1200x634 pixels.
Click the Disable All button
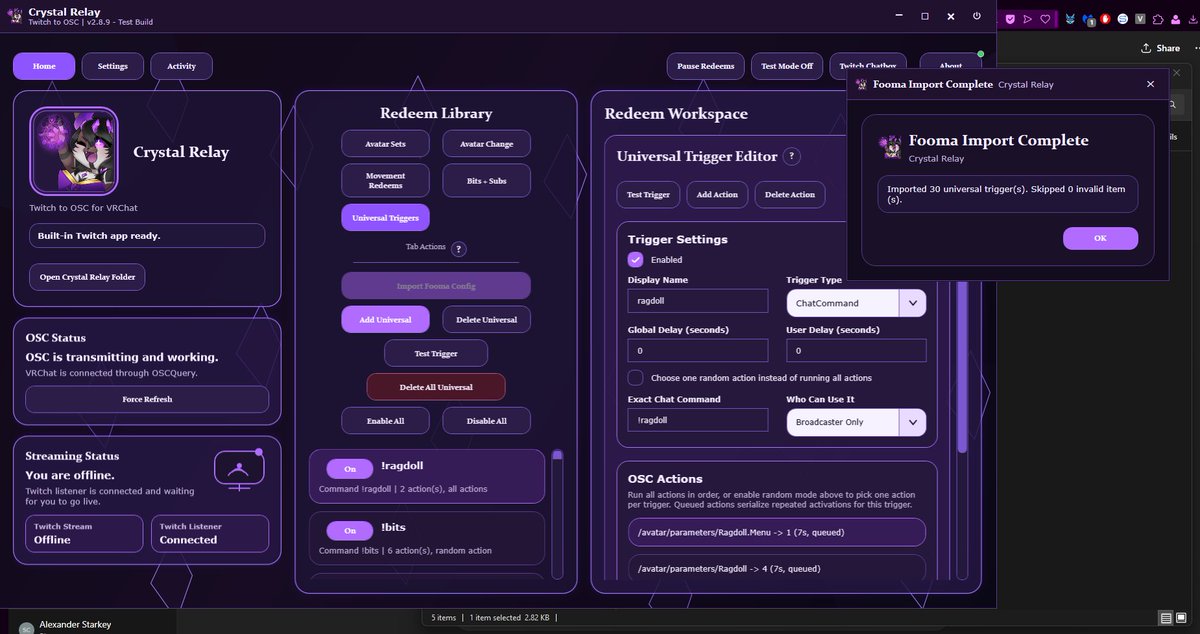[x=486, y=421]
